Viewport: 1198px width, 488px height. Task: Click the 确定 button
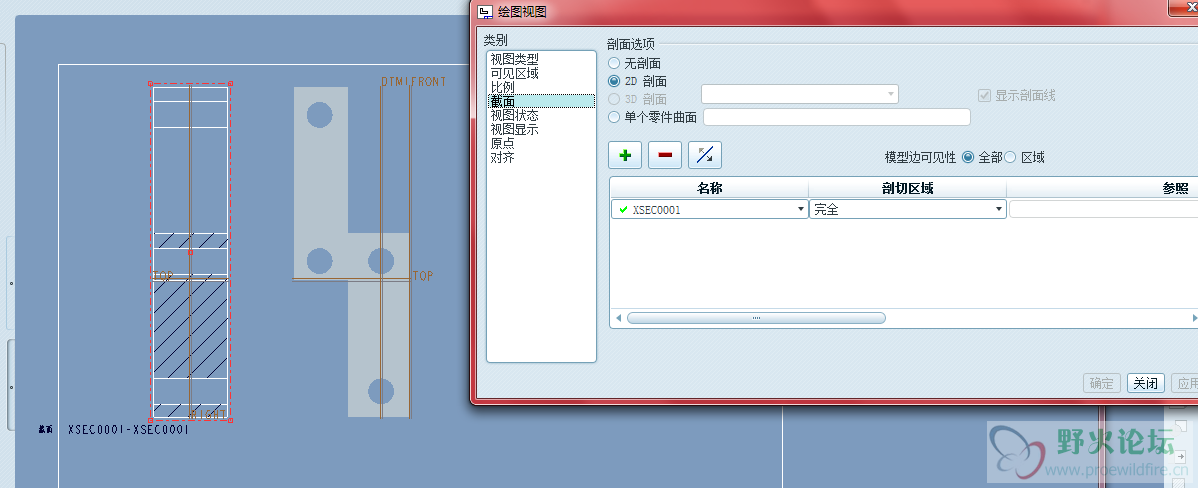pyautogui.click(x=1102, y=383)
